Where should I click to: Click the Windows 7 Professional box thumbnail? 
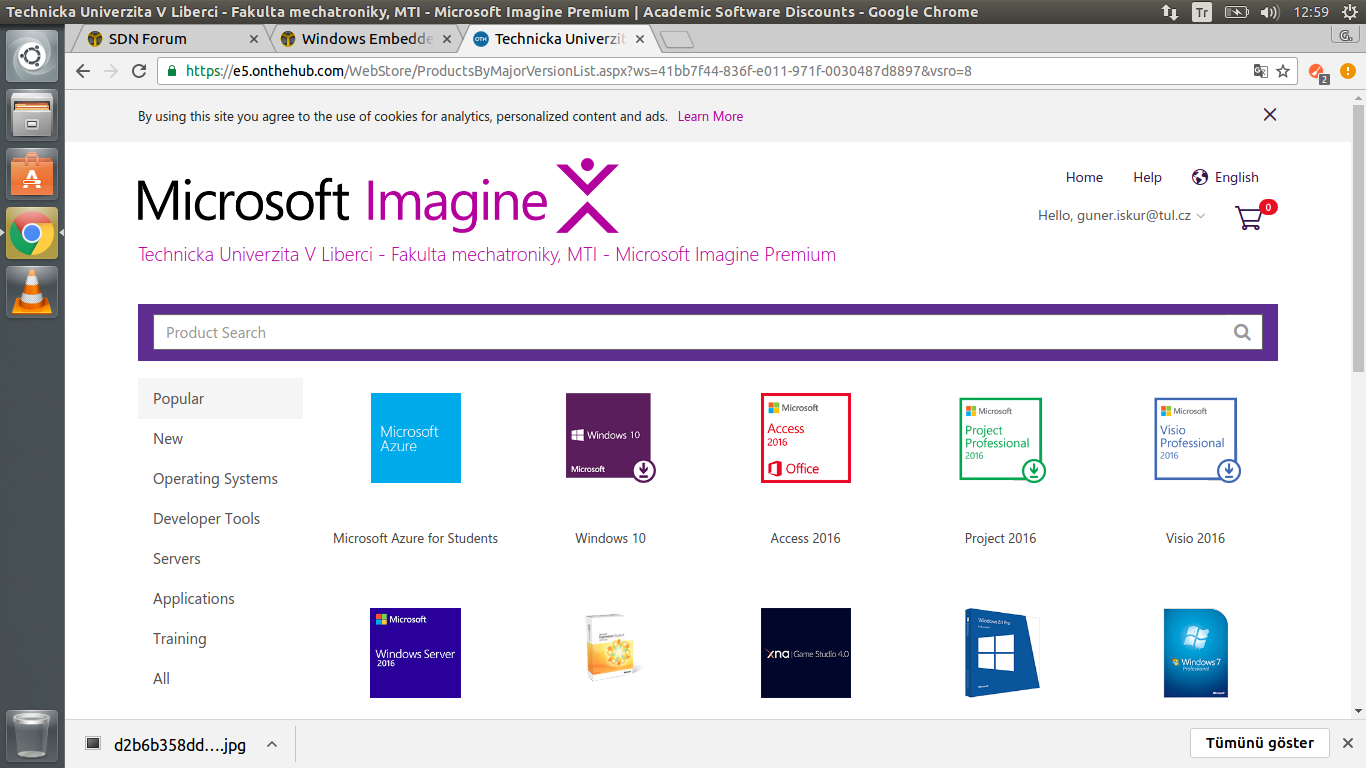[x=1196, y=653]
